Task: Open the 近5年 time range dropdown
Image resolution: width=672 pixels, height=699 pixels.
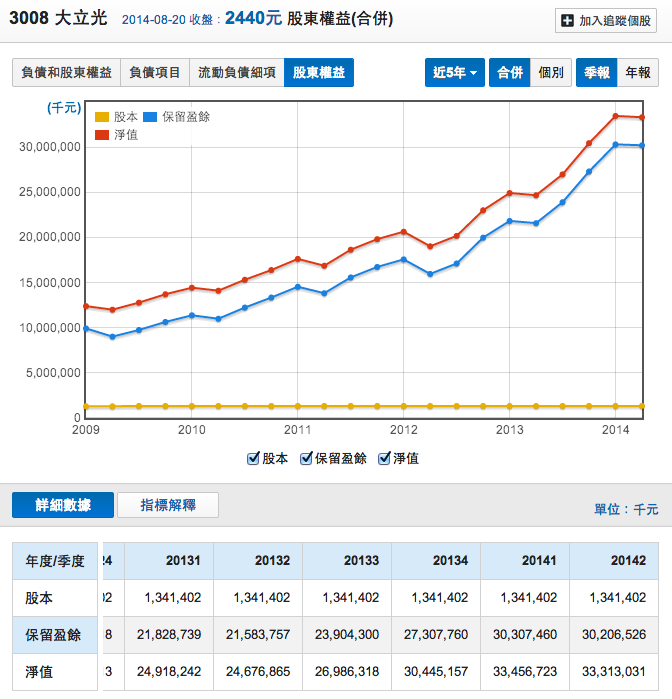Action: tap(455, 73)
